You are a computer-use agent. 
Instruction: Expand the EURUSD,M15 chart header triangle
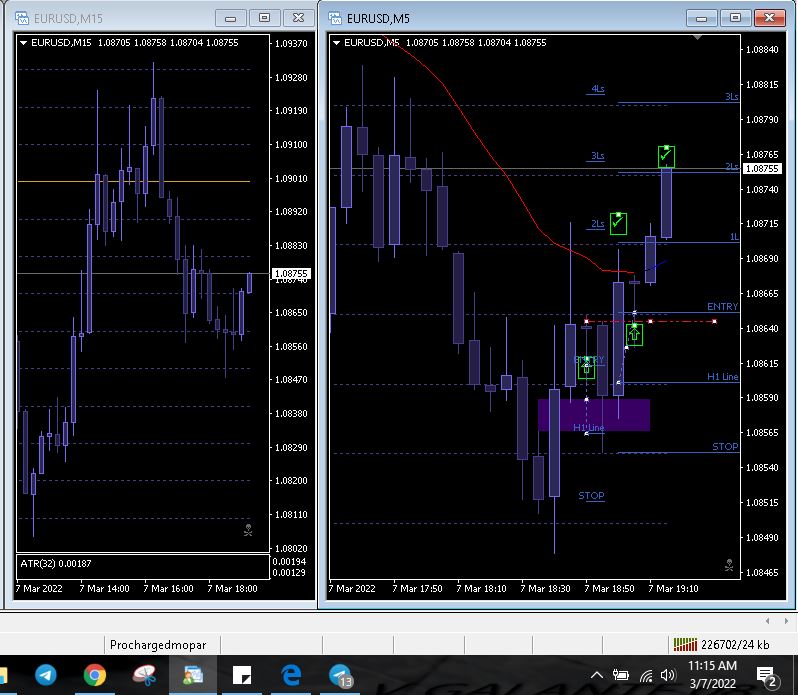(23, 43)
